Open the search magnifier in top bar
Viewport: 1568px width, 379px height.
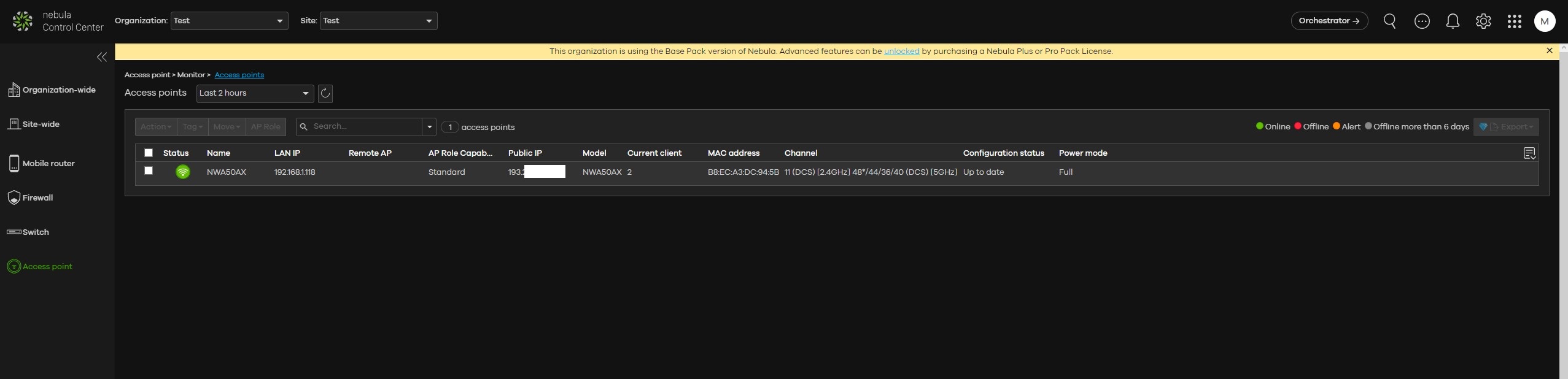pyautogui.click(x=1390, y=21)
